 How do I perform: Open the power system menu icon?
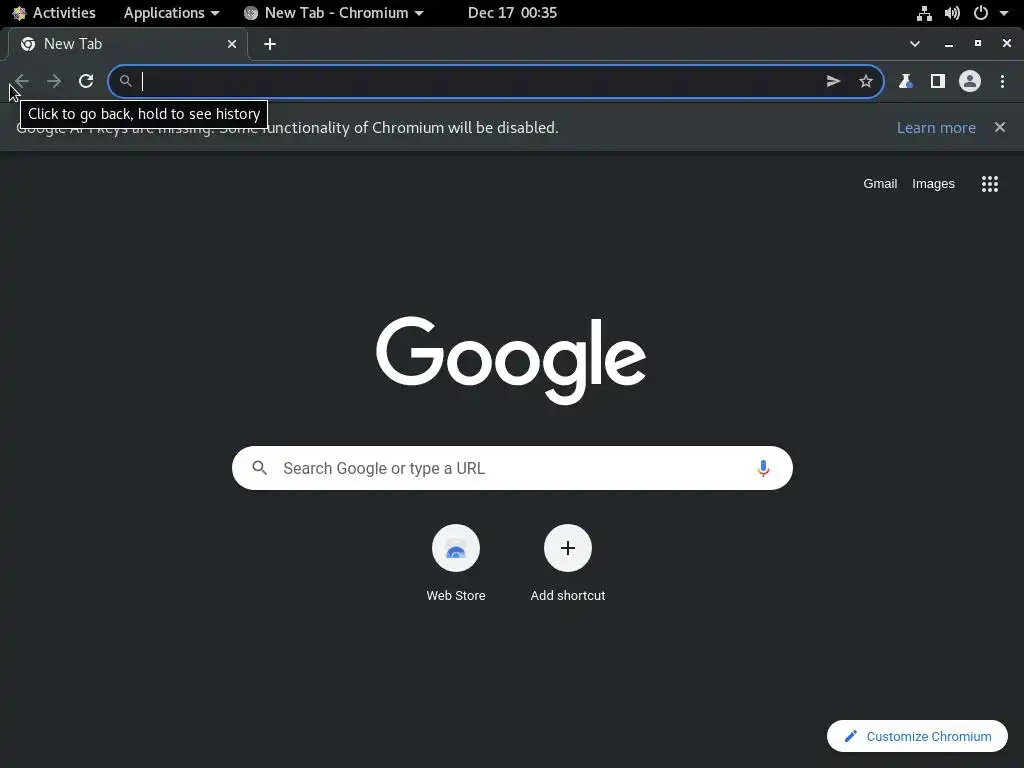(x=980, y=12)
